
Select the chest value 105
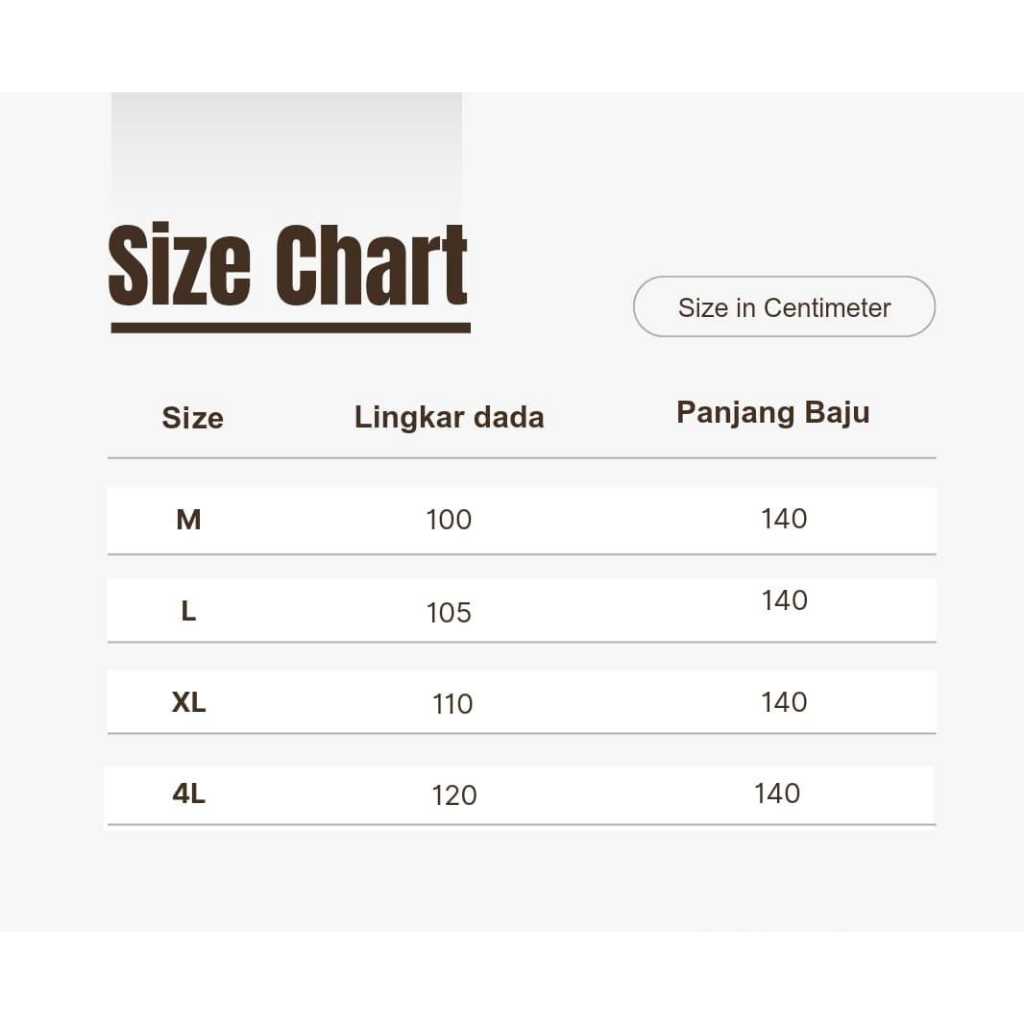(x=449, y=613)
